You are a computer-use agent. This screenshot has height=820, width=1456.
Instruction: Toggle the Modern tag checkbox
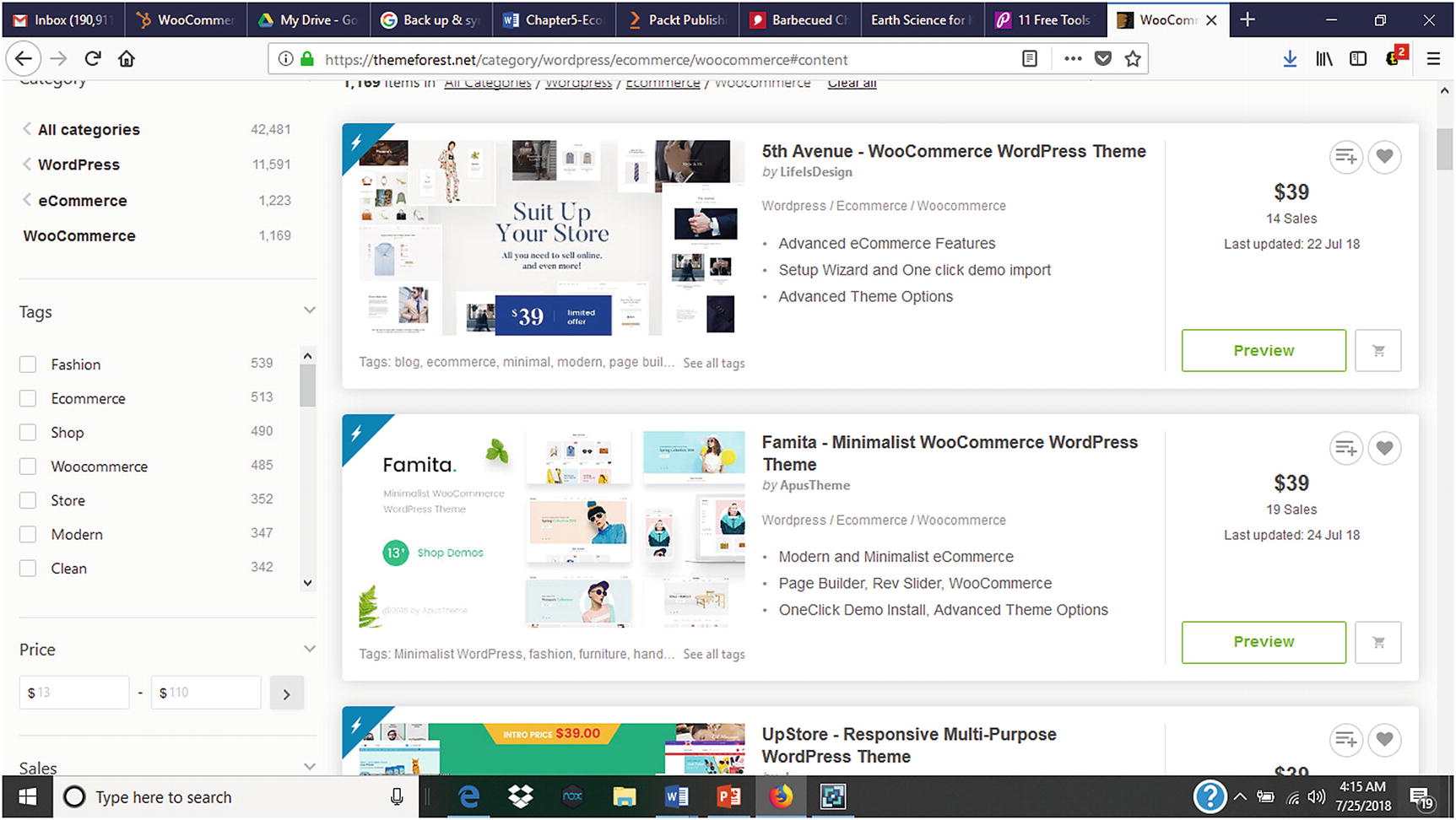point(28,535)
